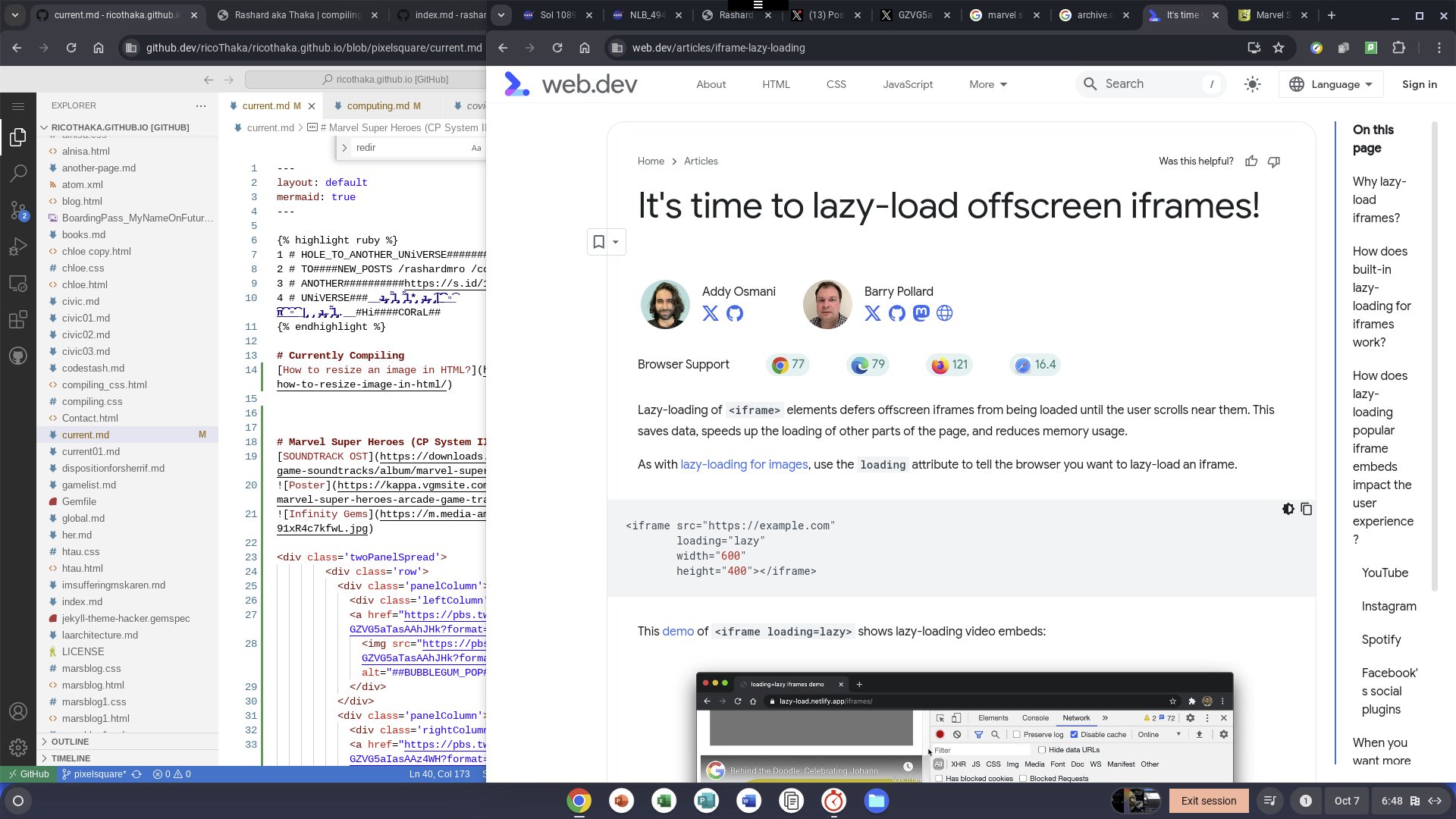Viewport: 1456px width, 819px height.
Task: Open the CSS nav item on web.dev
Action: pyautogui.click(x=836, y=84)
